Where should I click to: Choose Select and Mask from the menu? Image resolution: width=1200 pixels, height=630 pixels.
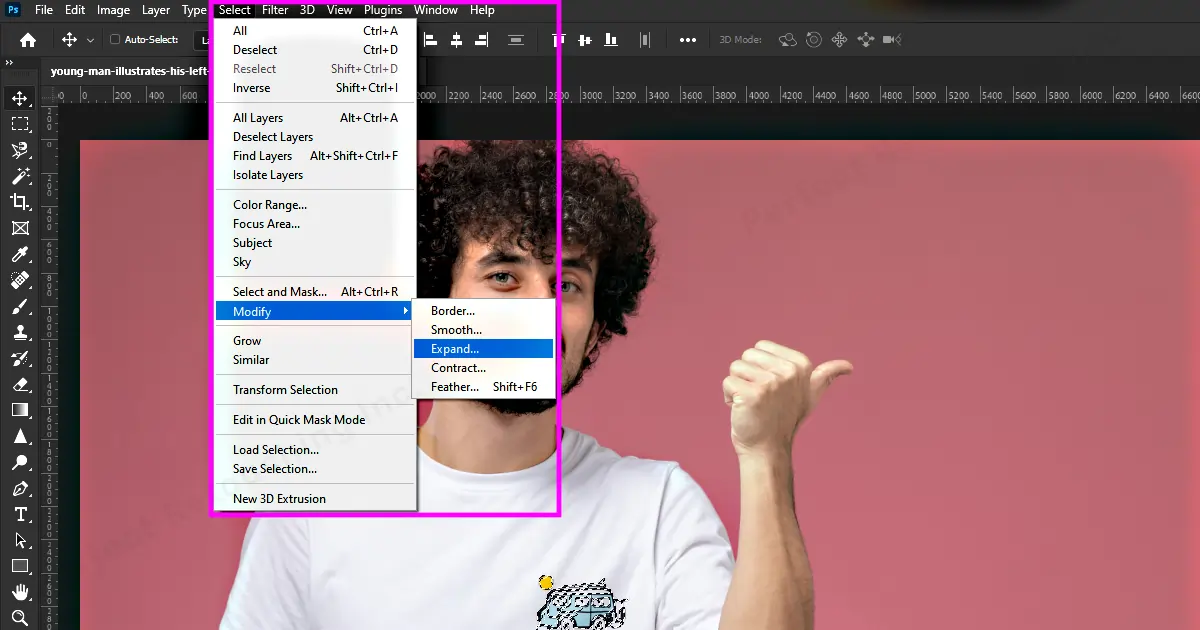281,291
